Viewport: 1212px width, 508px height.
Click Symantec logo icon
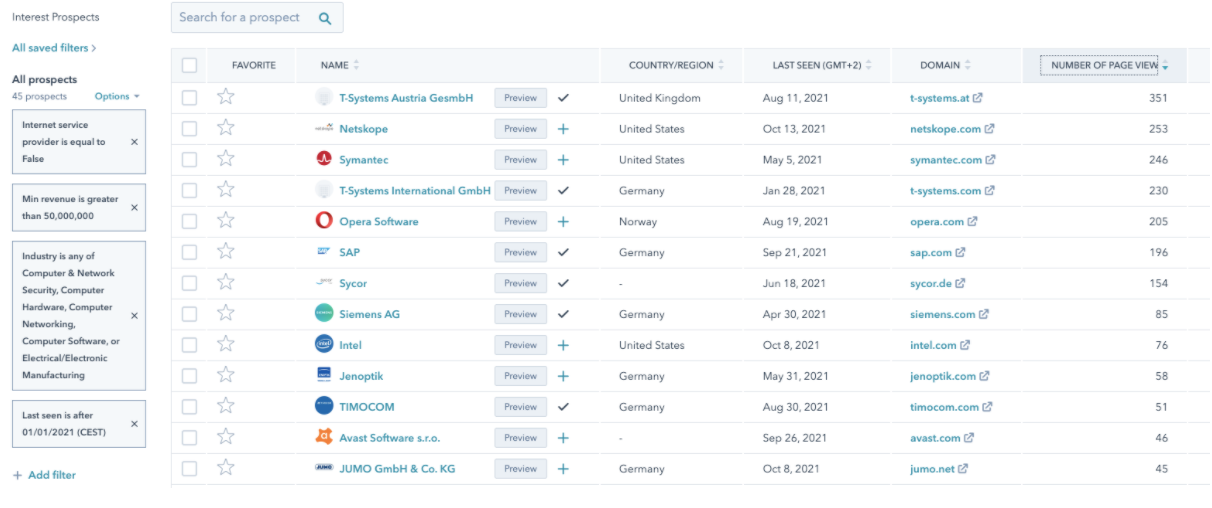tap(323, 159)
